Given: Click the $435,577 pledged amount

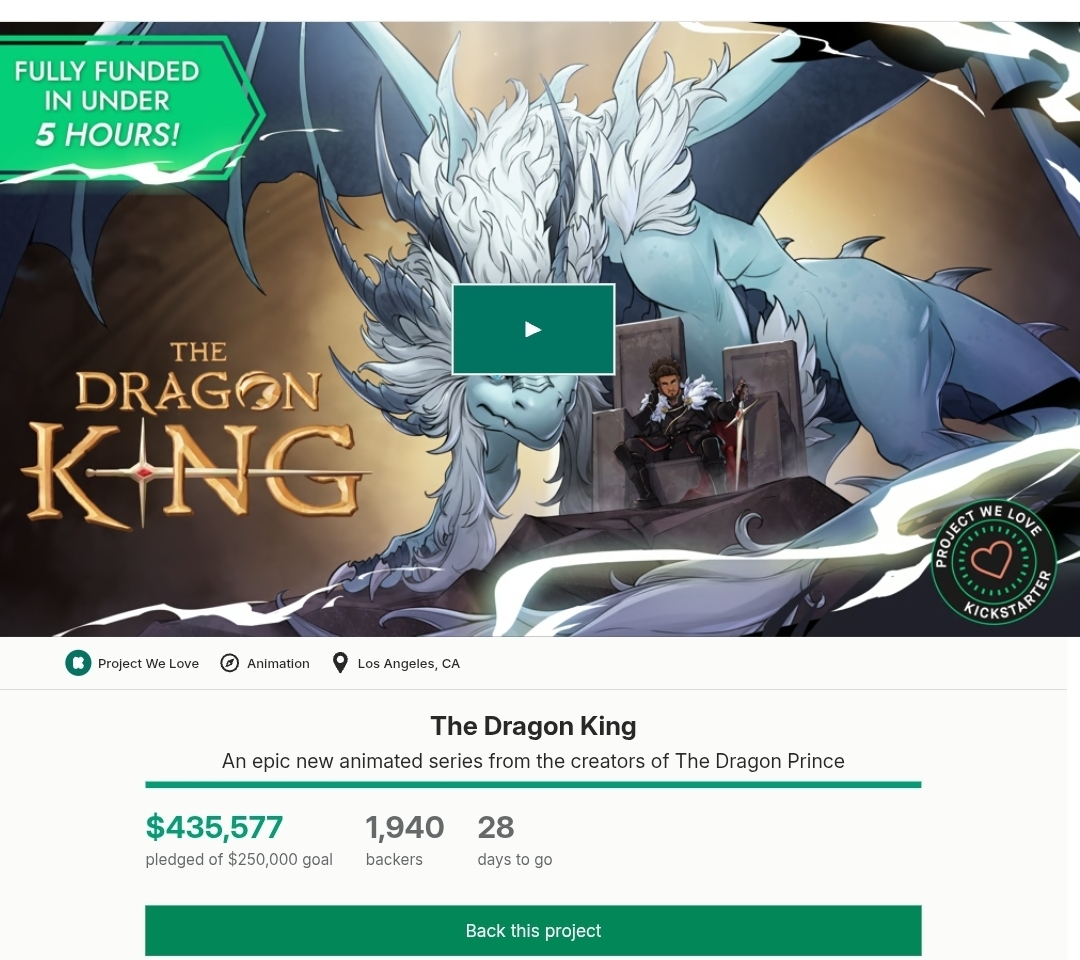Looking at the screenshot, I should click(214, 827).
